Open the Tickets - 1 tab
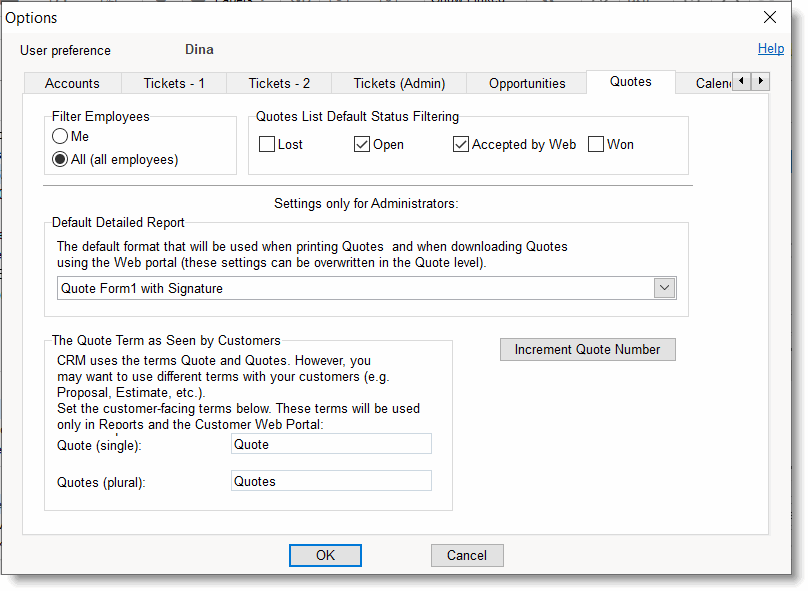This screenshot has width=808, height=591. tap(174, 83)
